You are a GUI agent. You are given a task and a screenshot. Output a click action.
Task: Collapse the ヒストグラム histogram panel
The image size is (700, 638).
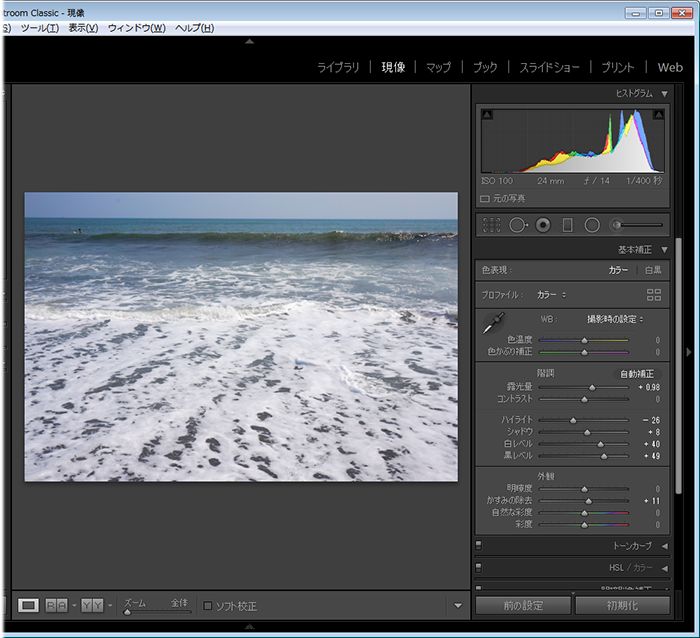(664, 93)
